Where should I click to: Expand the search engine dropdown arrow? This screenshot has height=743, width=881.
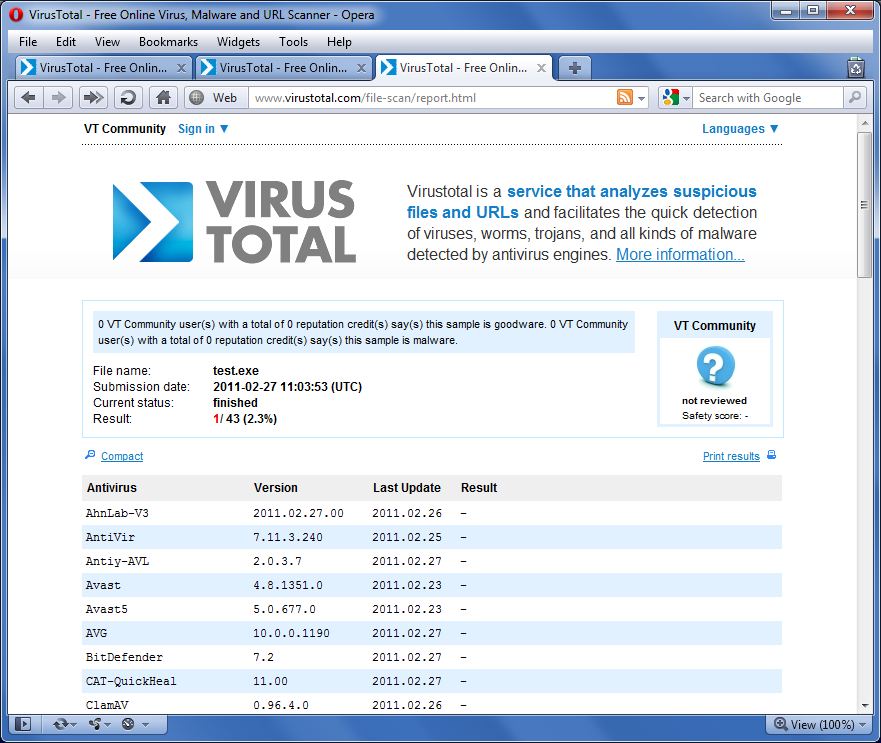pyautogui.click(x=686, y=98)
